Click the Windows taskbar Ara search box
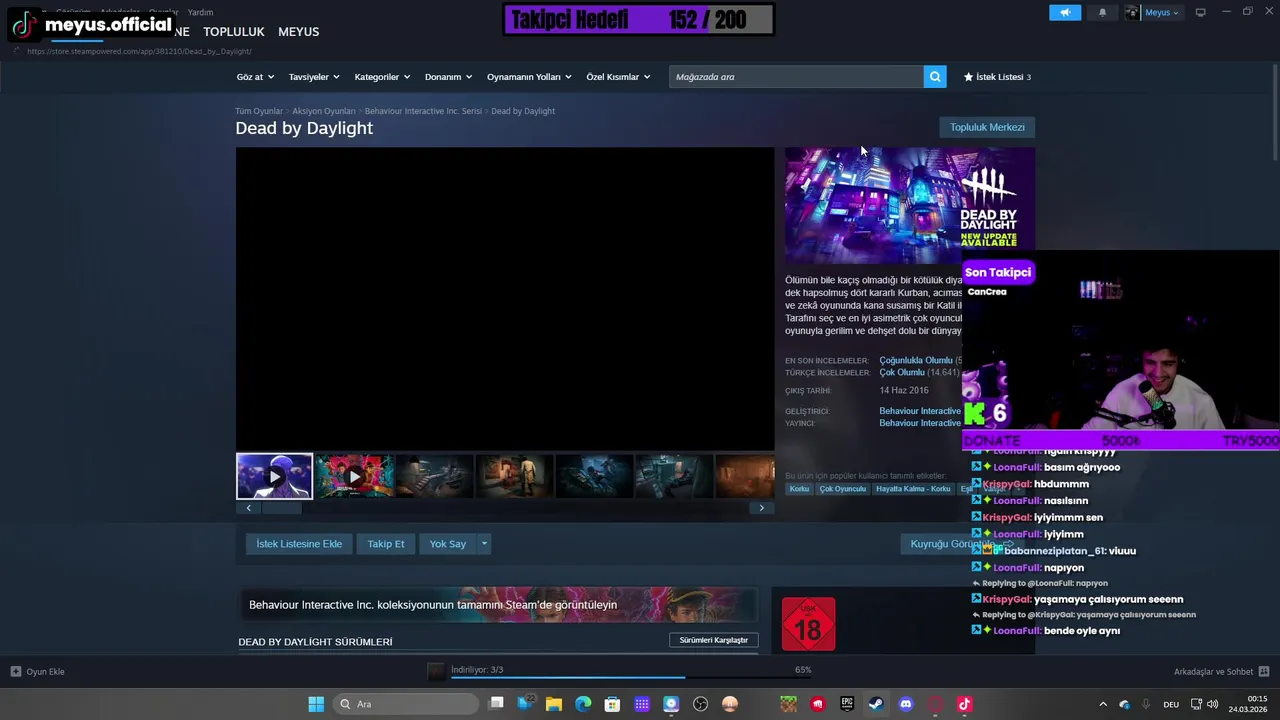This screenshot has height=720, width=1280. (405, 704)
